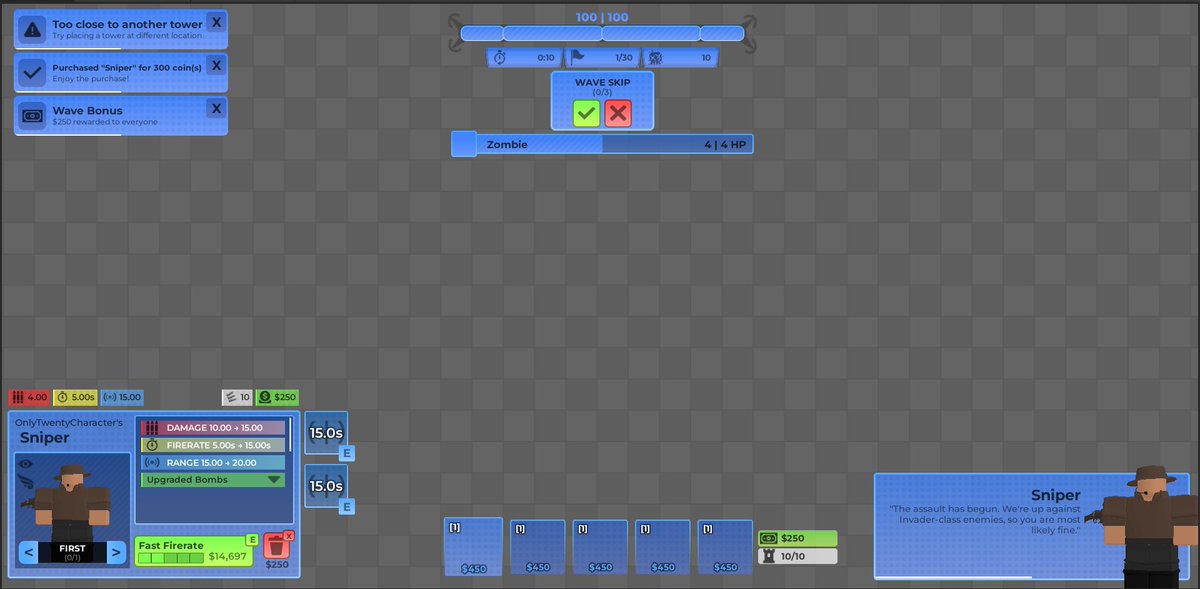Click the tower count 10/10 indicator

click(x=797, y=556)
